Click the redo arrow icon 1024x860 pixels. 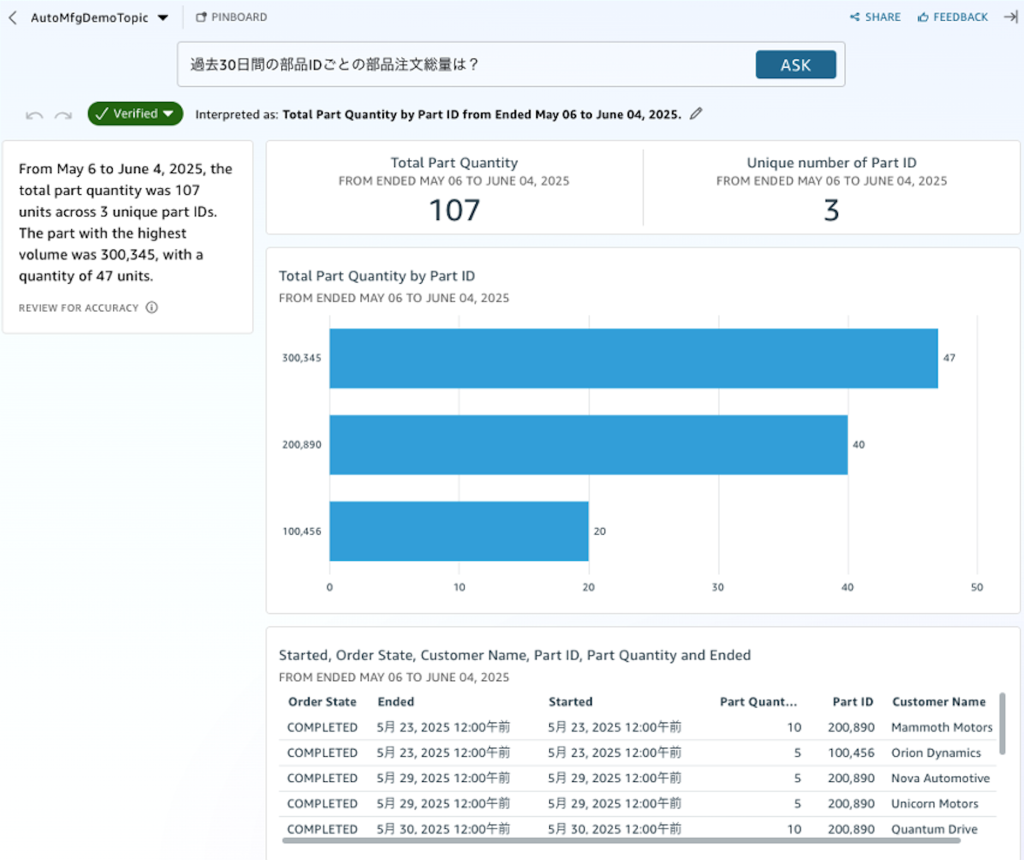[63, 115]
